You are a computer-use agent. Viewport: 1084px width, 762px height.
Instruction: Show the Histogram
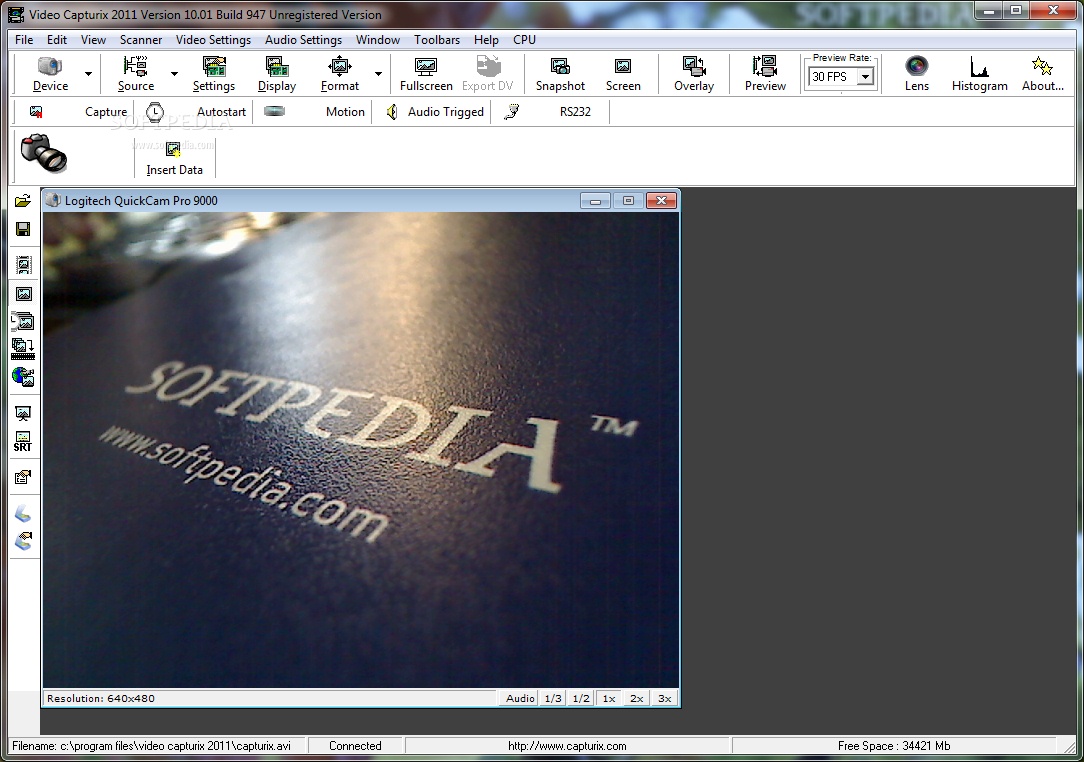point(979,74)
